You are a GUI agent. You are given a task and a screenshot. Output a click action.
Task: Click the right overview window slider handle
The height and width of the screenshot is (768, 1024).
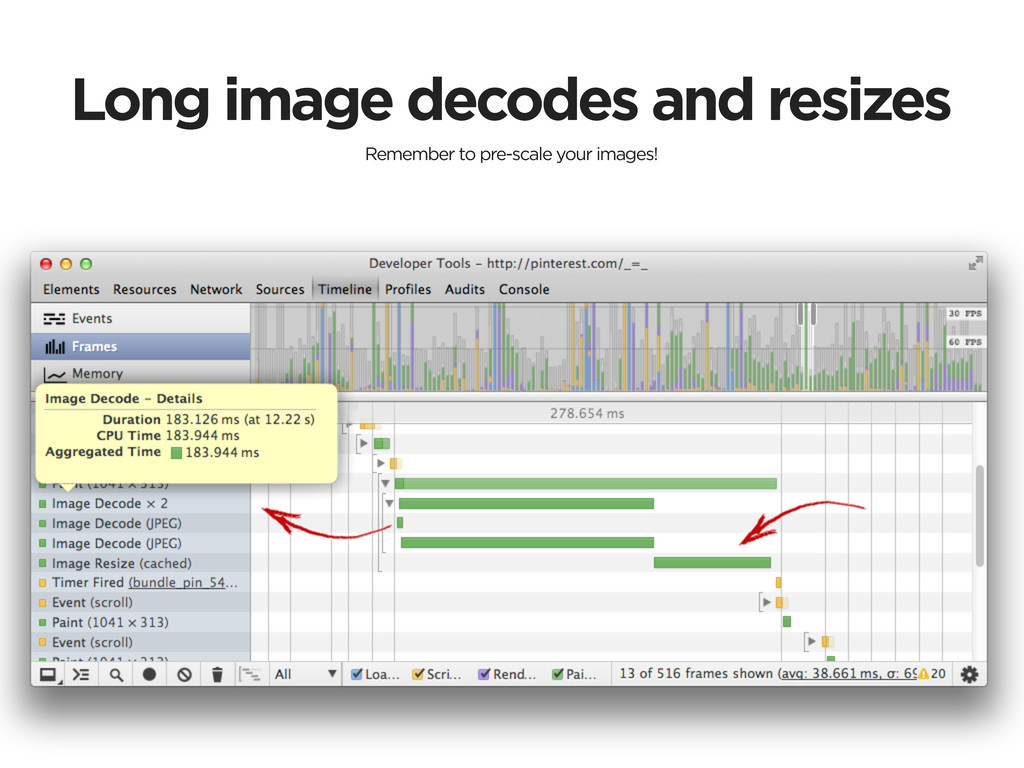coord(814,313)
